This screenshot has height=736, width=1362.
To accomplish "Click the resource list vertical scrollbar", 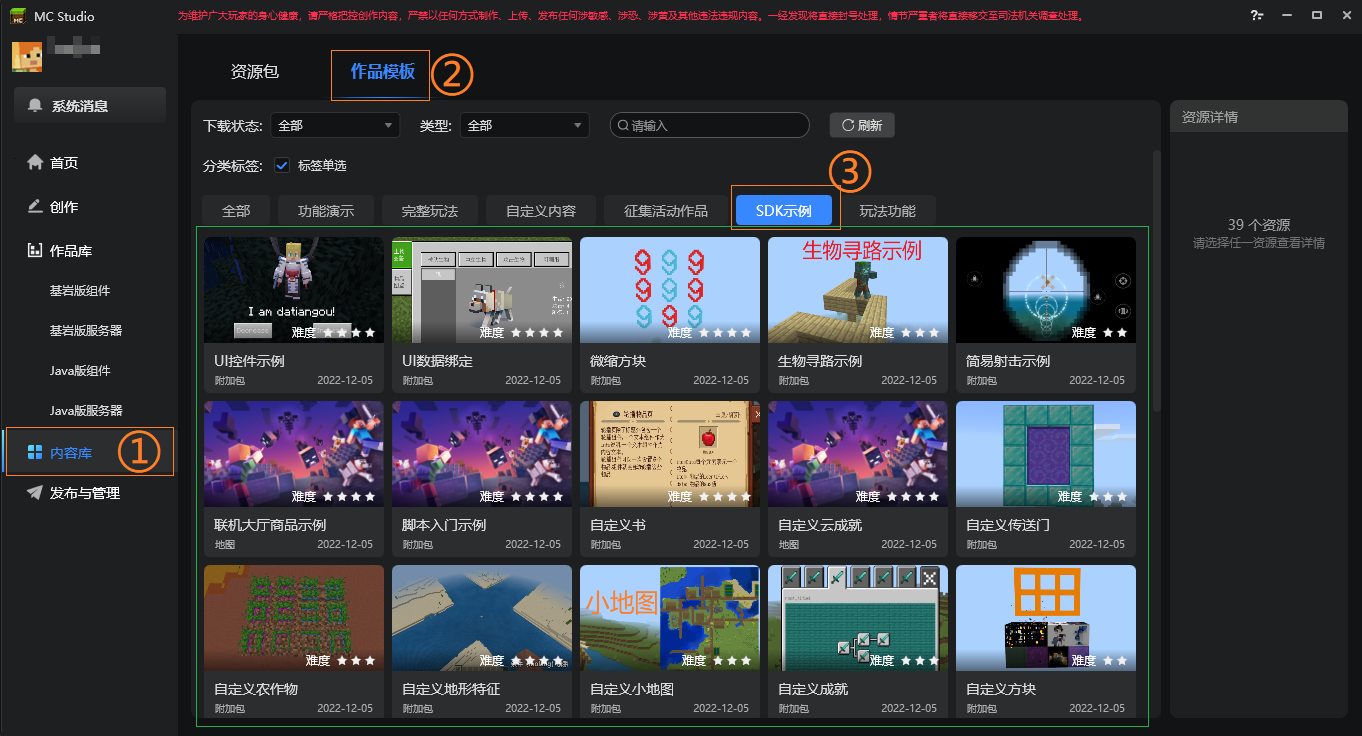I will pyautogui.click(x=1157, y=282).
